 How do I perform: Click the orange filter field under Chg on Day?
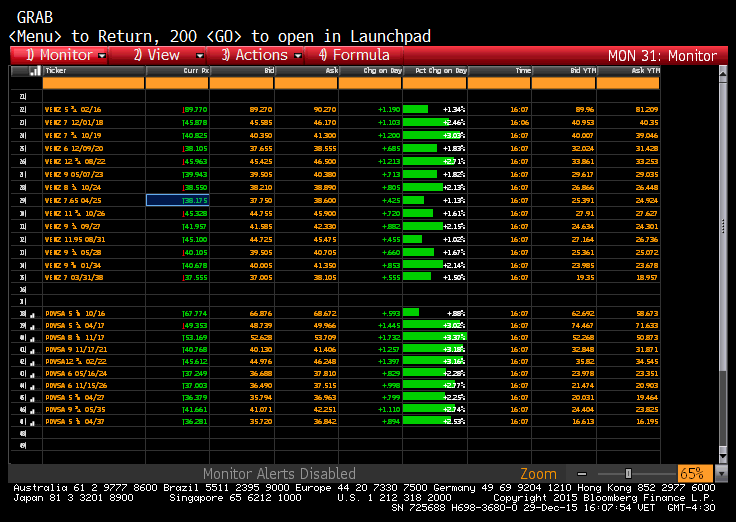pyautogui.click(x=370, y=83)
